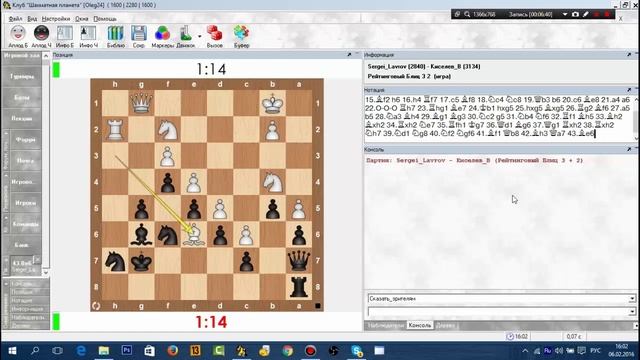Open 'Инфо Б' white player info
The image size is (640, 360).
[64, 33]
